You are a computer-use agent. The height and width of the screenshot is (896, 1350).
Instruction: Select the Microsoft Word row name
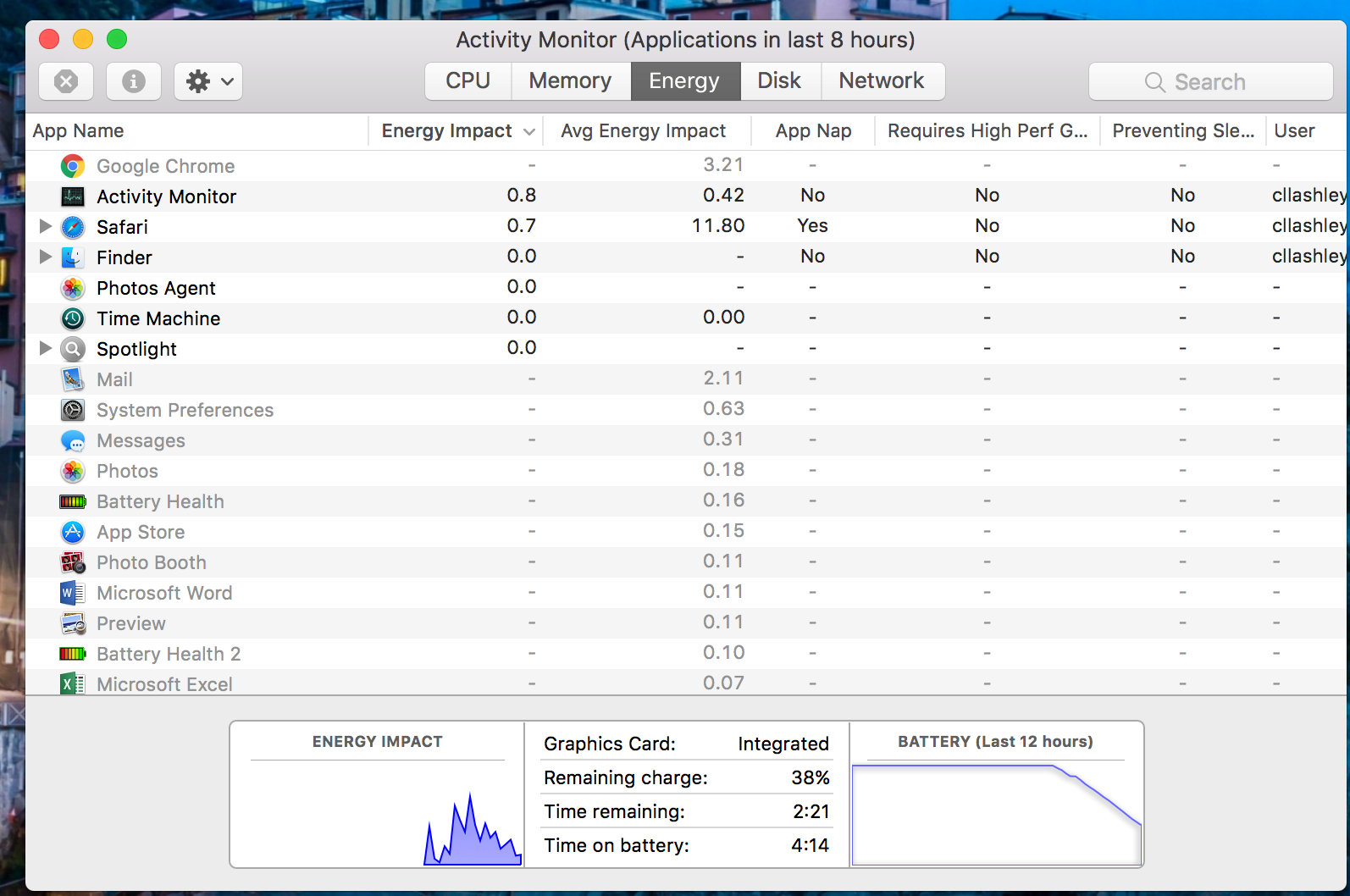click(165, 593)
